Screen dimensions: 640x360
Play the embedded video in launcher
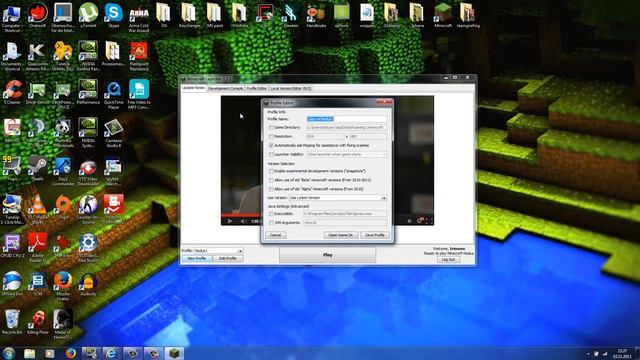pos(230,221)
